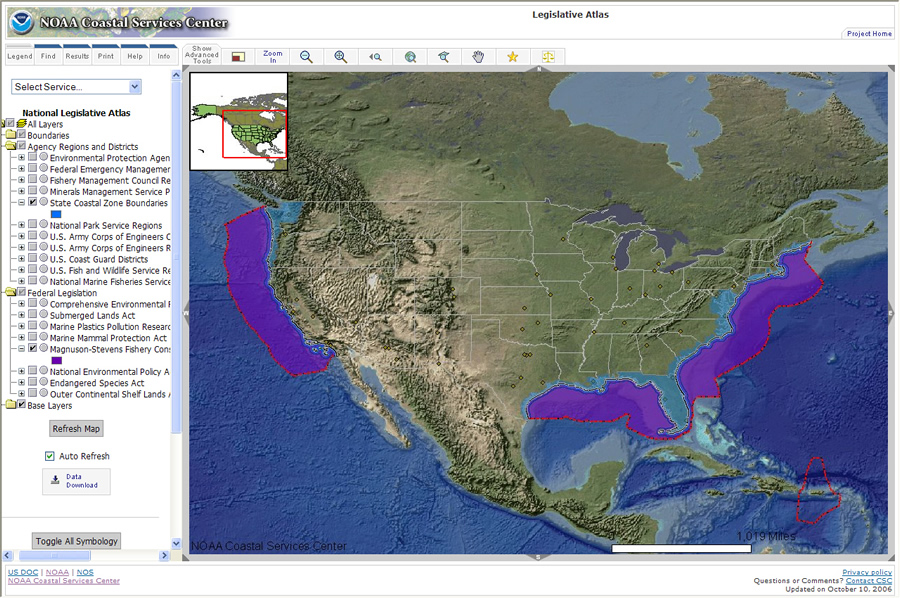
Task: Activate the pan hand tool
Action: pos(478,57)
